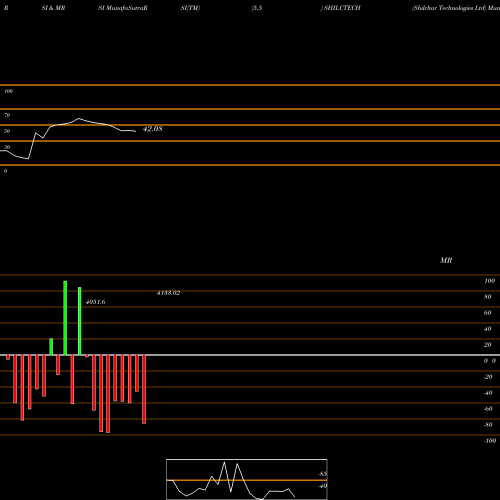Click the 4183.02 price label
Screen dimensions: 500x500
click(x=168, y=293)
